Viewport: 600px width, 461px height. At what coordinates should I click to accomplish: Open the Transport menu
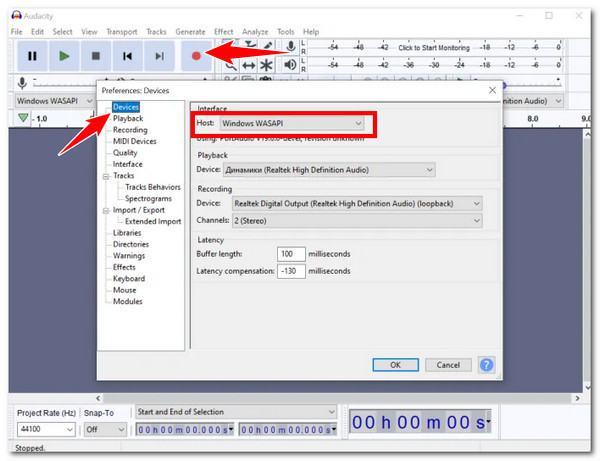122,32
